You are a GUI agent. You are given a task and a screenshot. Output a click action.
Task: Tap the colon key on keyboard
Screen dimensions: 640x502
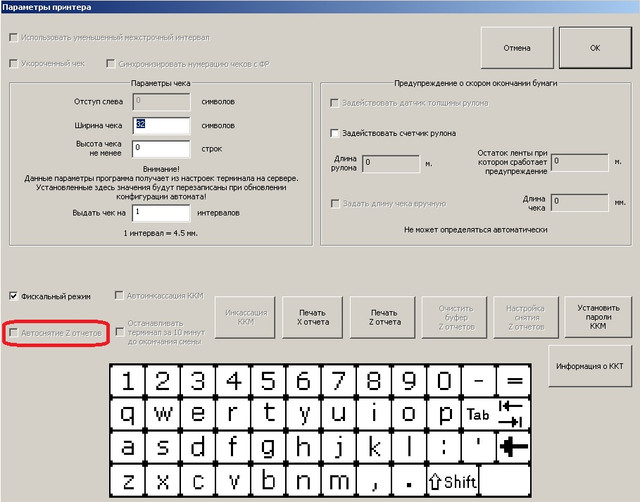click(444, 447)
